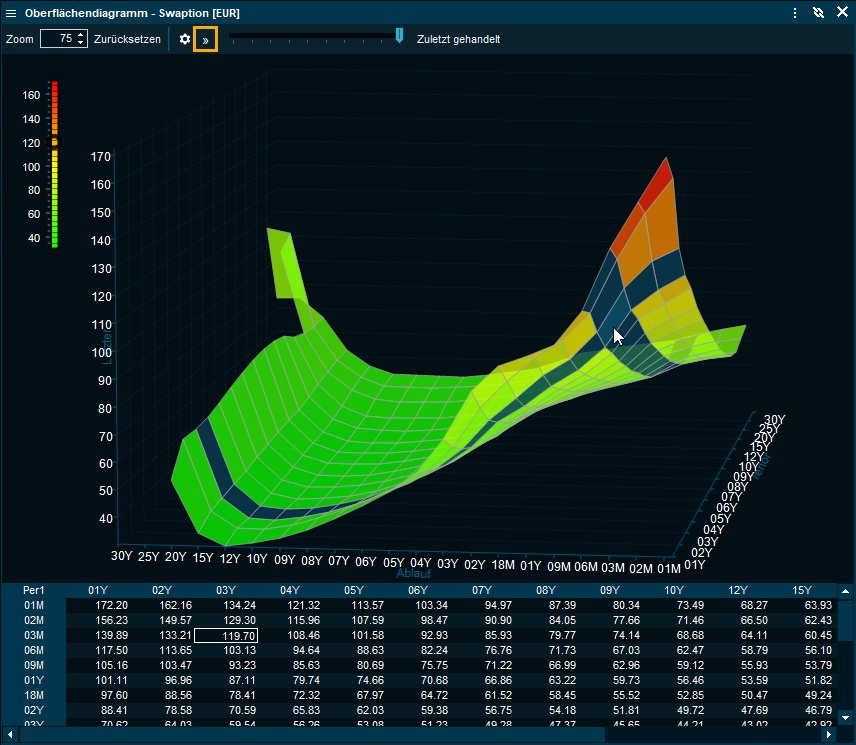Open chart settings gear icon
This screenshot has width=856, height=745.
185,39
